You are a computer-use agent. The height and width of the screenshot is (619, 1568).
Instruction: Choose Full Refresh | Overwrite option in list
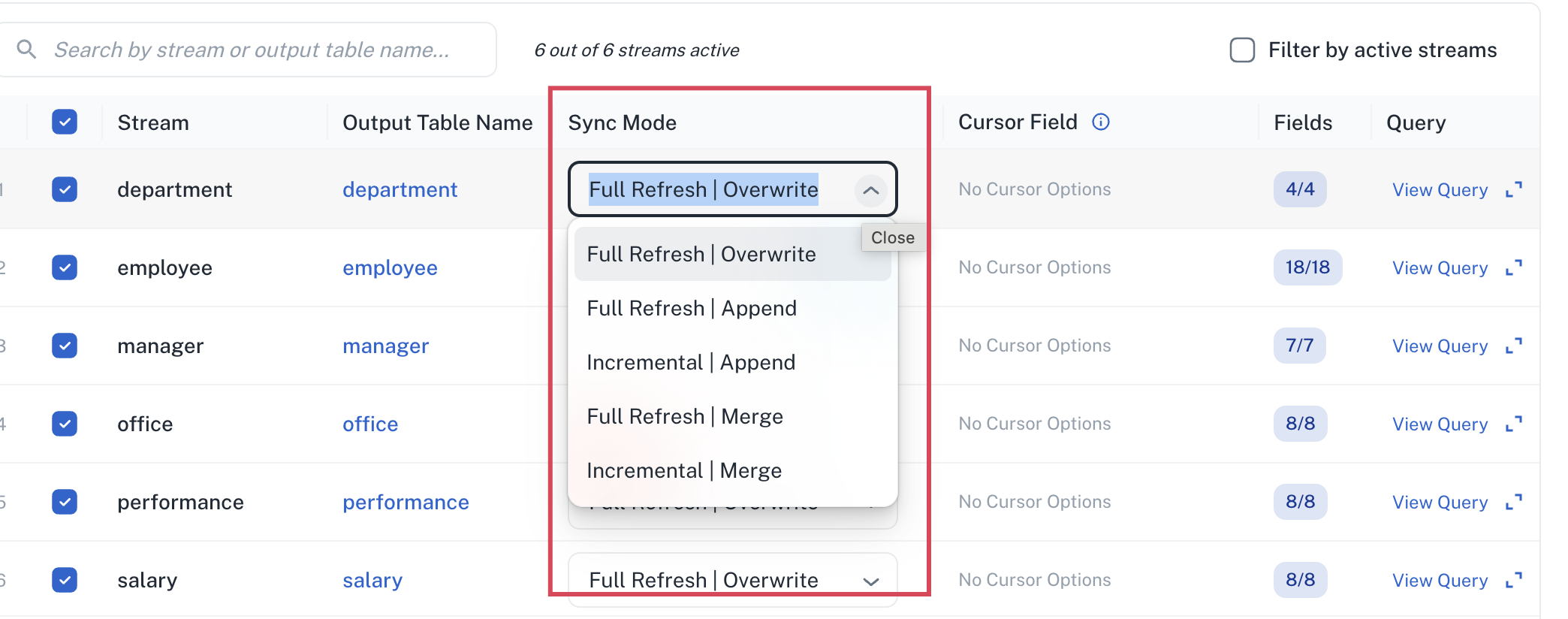[733, 254]
